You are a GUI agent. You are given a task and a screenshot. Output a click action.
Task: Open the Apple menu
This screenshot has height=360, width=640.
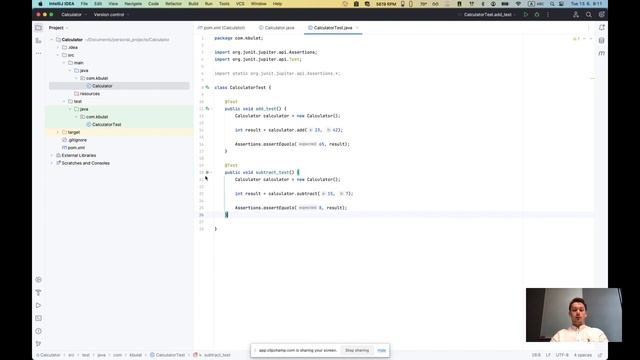40,4
